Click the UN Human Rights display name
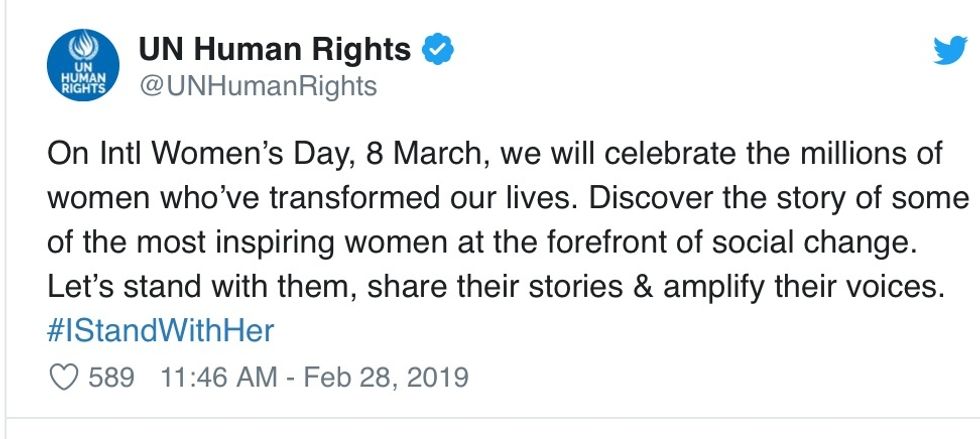This screenshot has width=980, height=439. click(x=274, y=49)
